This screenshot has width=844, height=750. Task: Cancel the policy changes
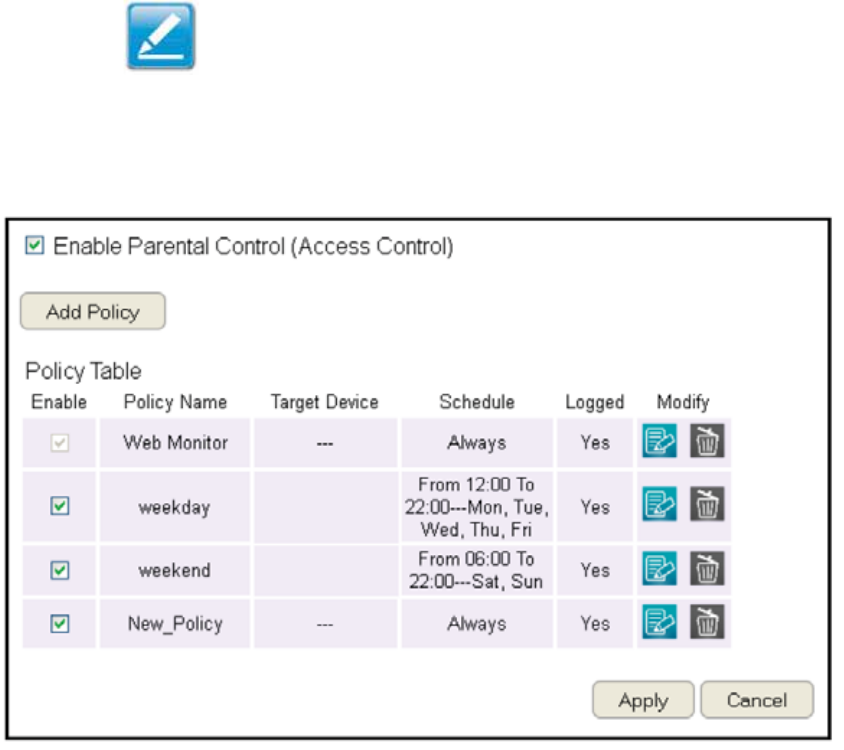pos(757,700)
